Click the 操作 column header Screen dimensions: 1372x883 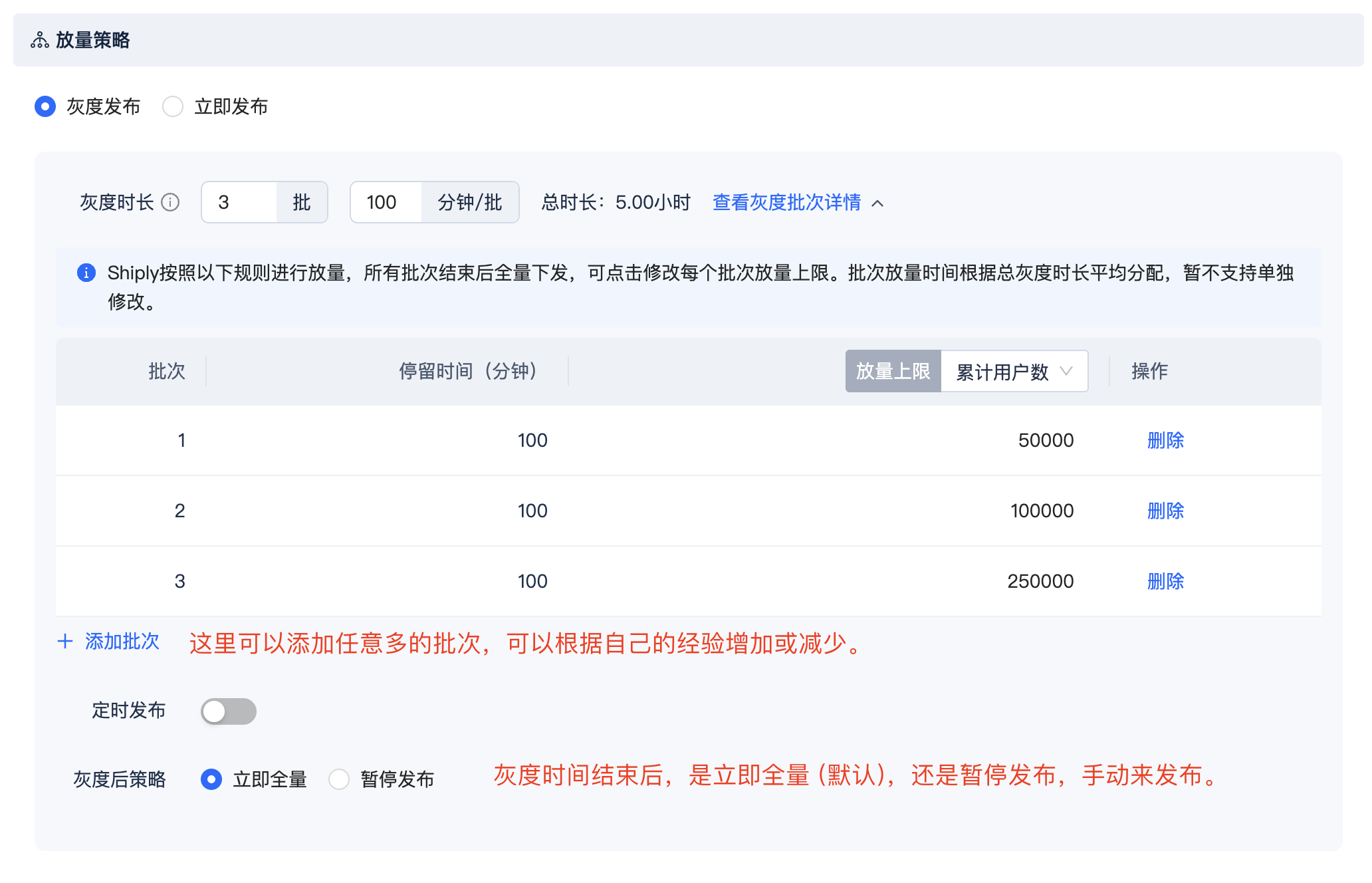tap(1149, 372)
